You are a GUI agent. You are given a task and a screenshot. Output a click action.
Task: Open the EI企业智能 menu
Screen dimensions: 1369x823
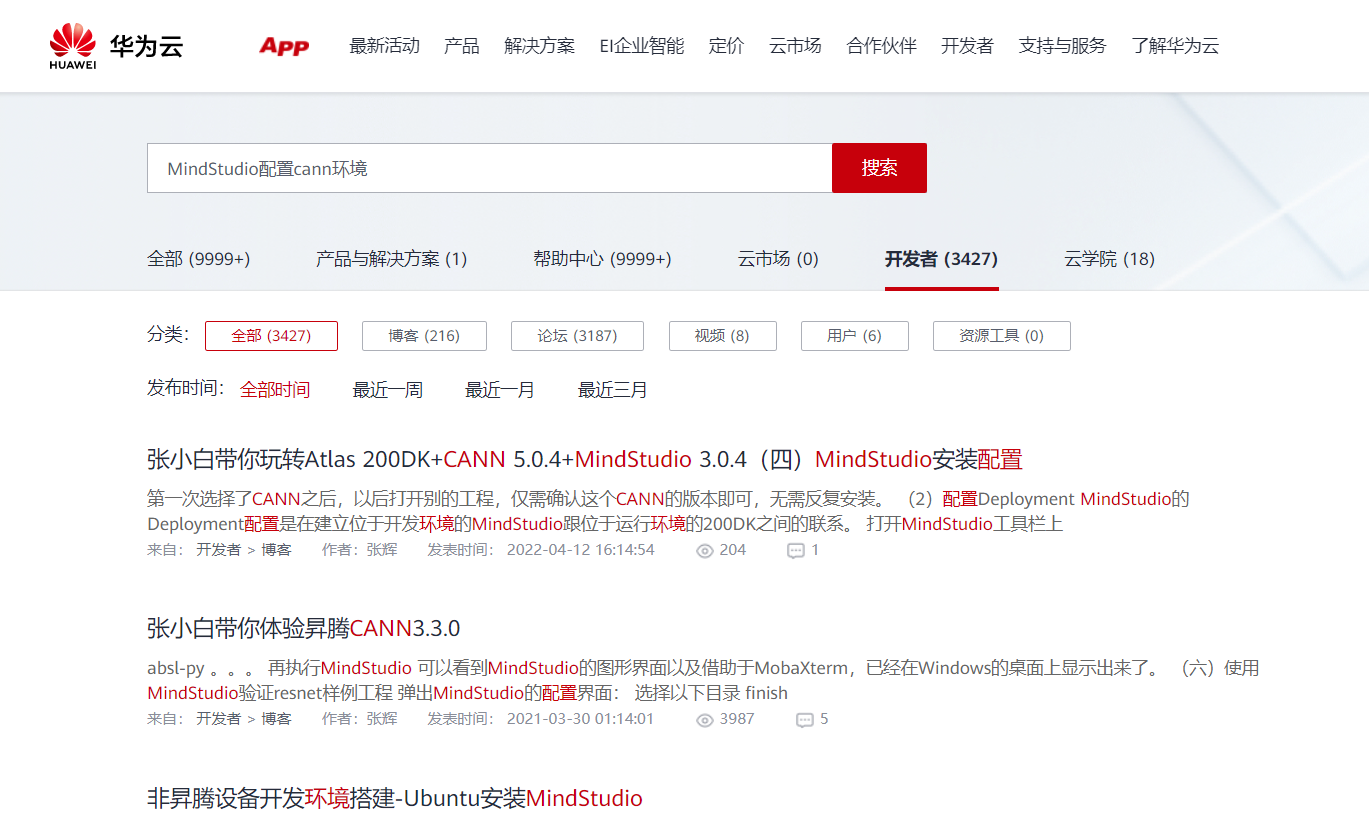pyautogui.click(x=642, y=46)
